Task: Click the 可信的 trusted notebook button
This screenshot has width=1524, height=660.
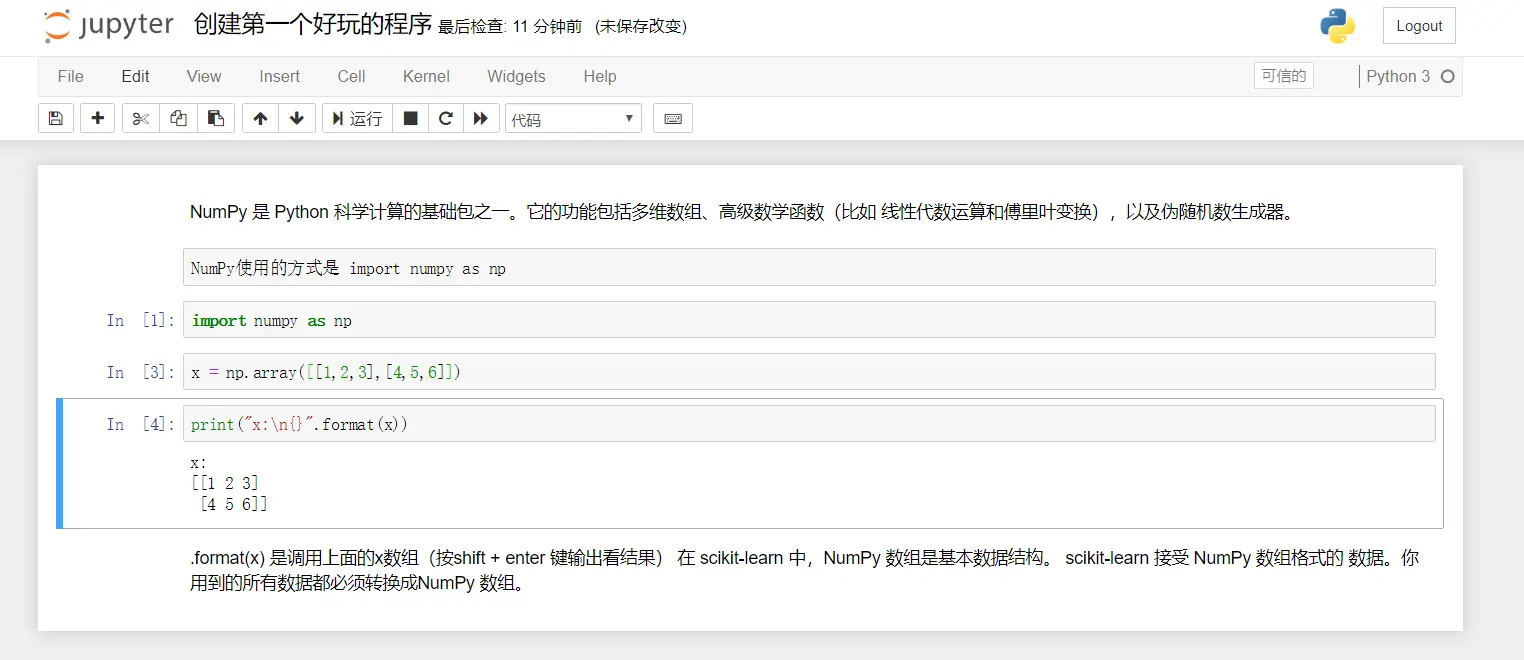Action: 1284,76
